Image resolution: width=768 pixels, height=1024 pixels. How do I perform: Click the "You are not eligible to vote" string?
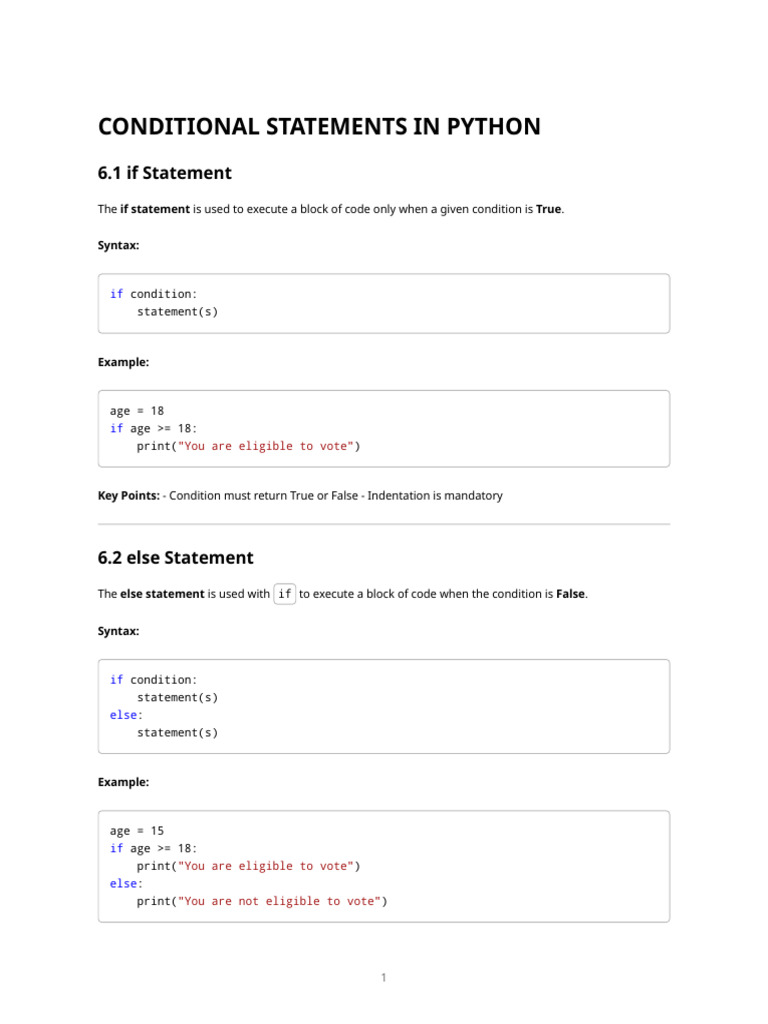point(280,901)
